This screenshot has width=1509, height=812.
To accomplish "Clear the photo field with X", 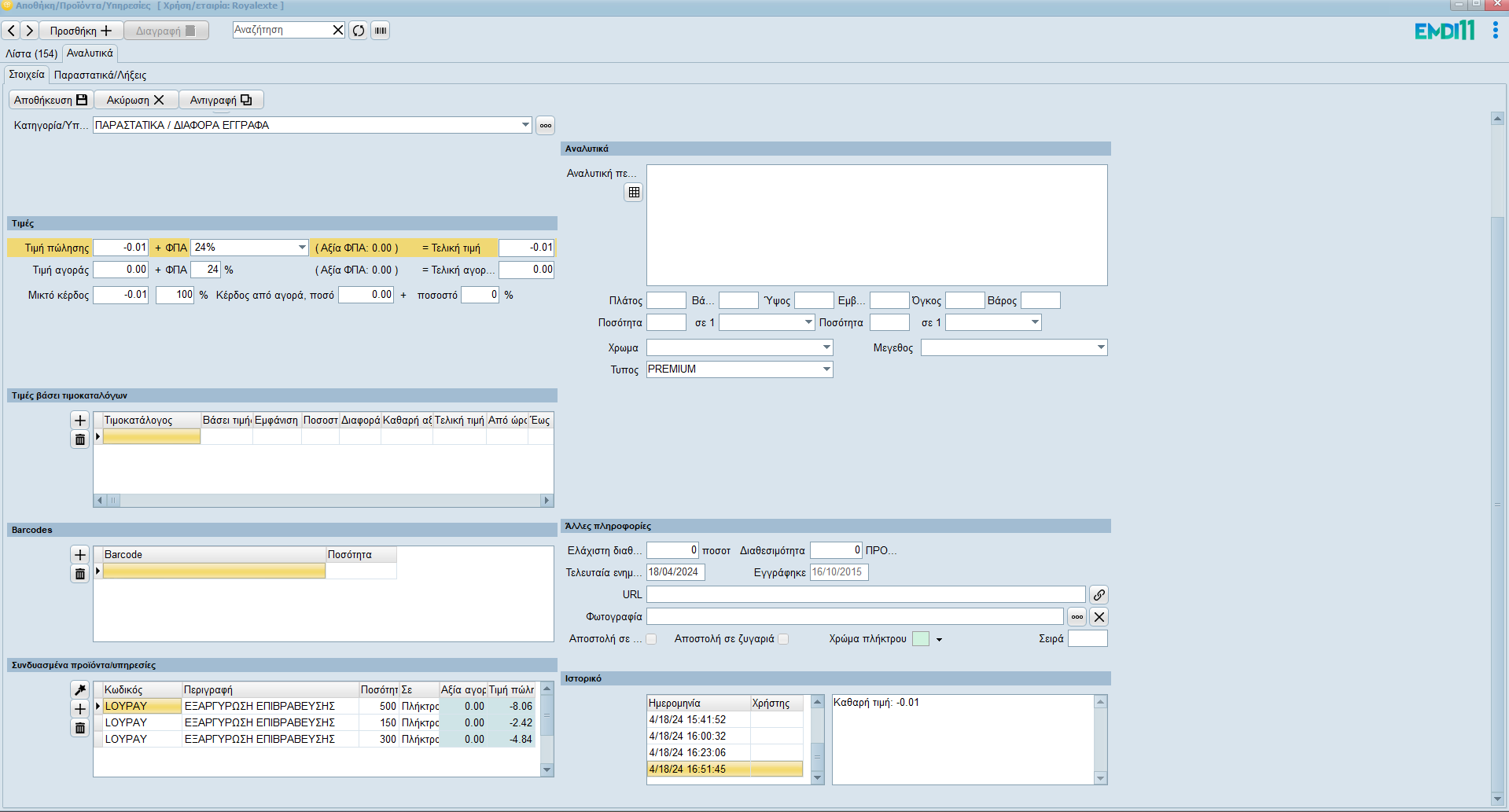I will [1099, 617].
